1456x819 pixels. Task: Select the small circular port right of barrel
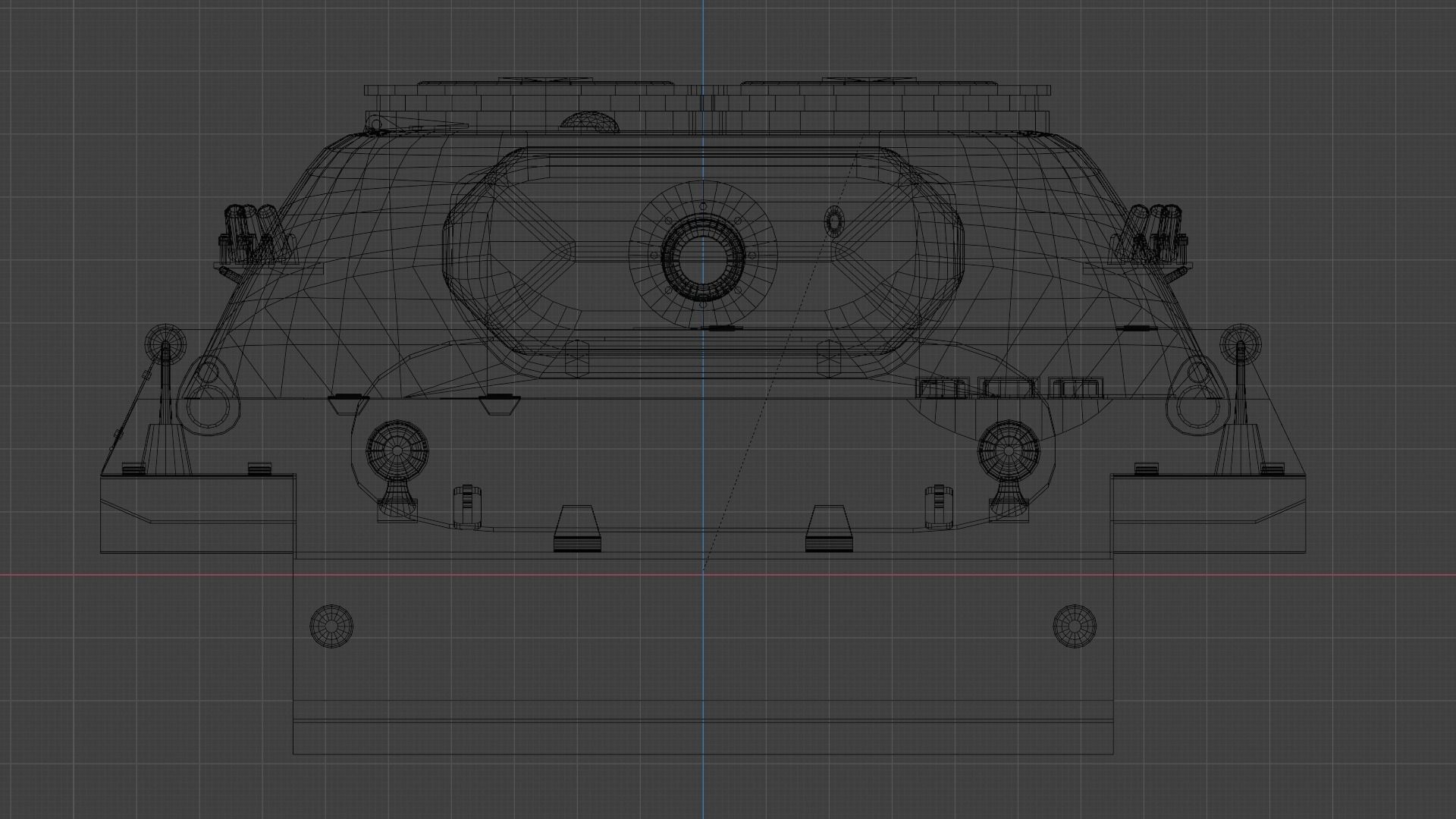(834, 221)
